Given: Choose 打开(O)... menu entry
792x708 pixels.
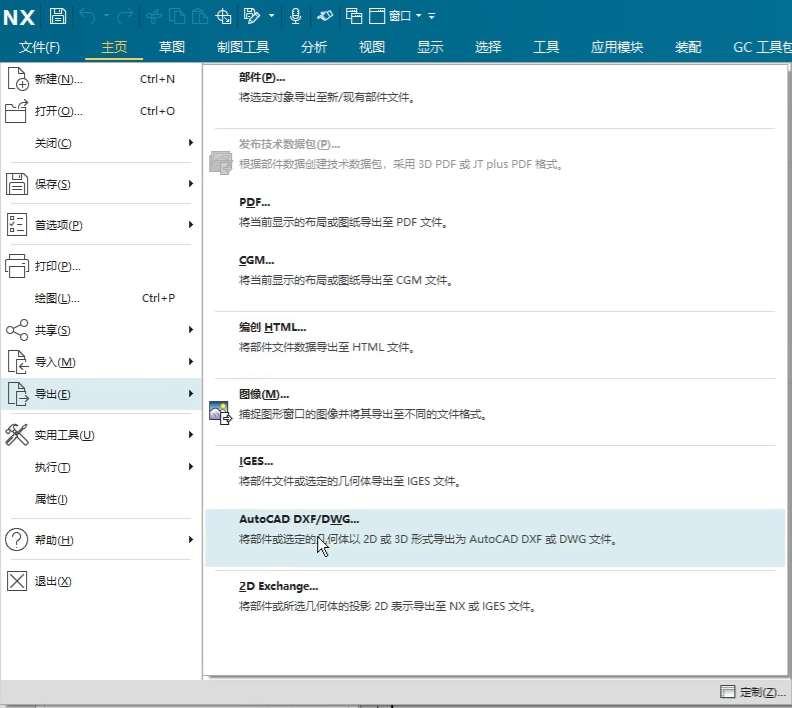Looking at the screenshot, I should pyautogui.click(x=101, y=111).
